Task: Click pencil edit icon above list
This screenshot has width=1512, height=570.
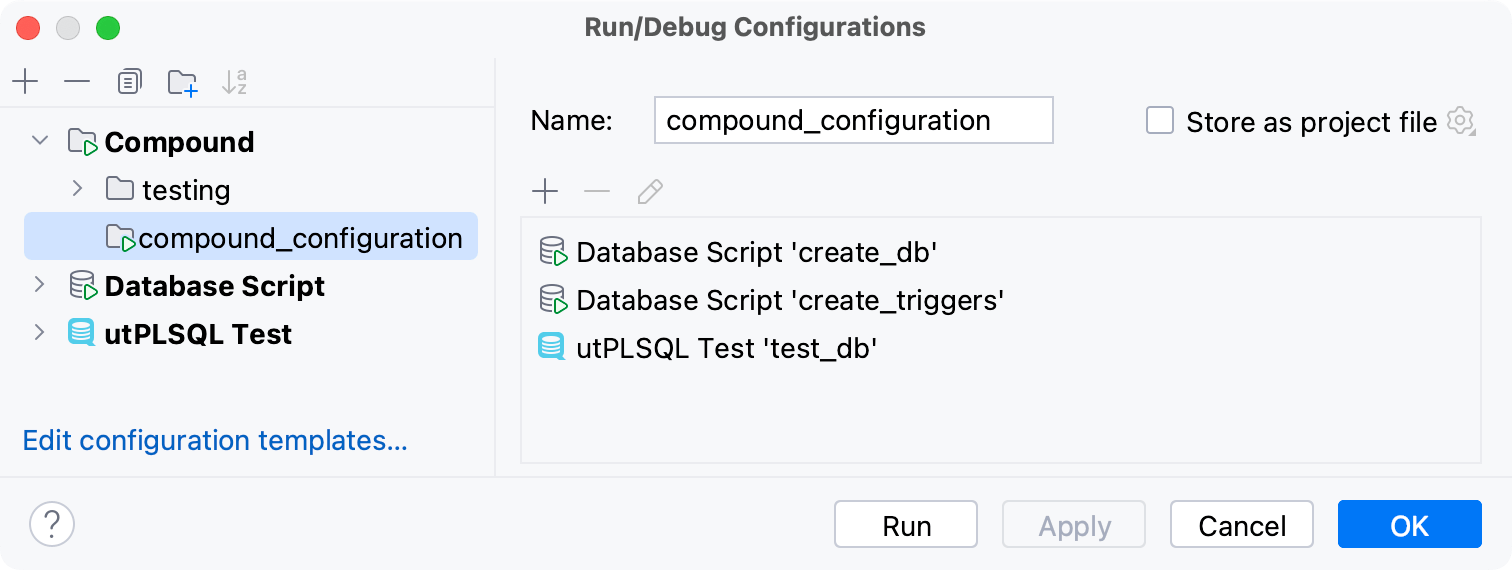Action: tap(650, 191)
